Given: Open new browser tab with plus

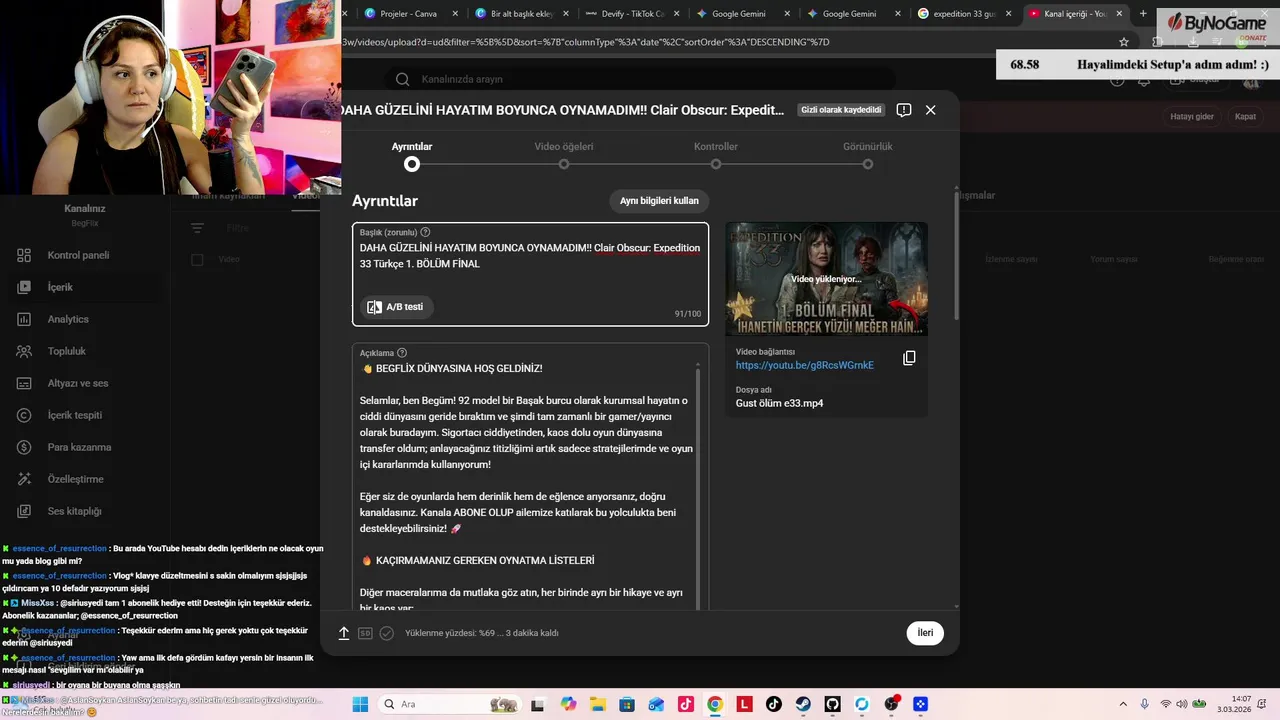Looking at the screenshot, I should coord(1144,13).
